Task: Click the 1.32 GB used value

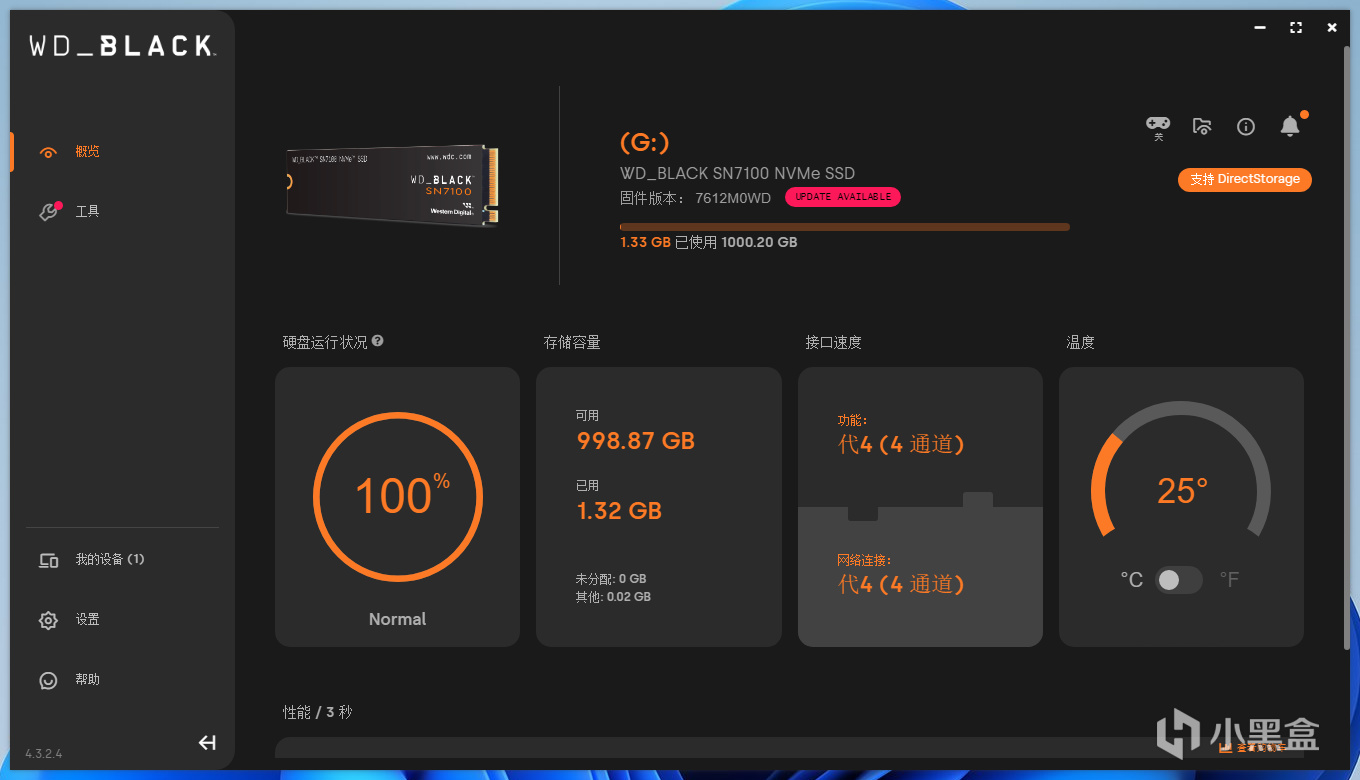Action: pos(619,511)
